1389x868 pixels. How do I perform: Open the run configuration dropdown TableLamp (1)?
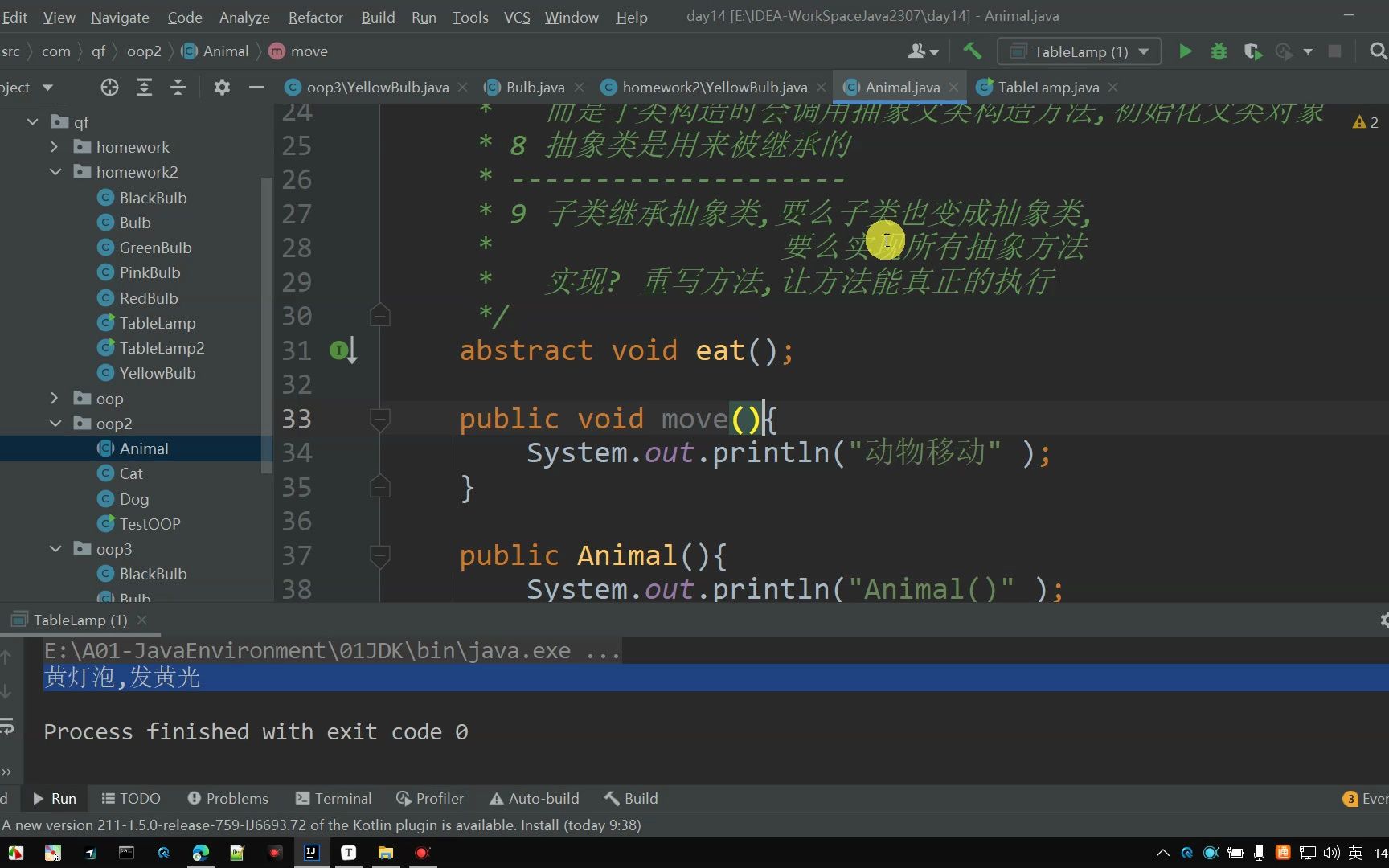(x=1079, y=51)
